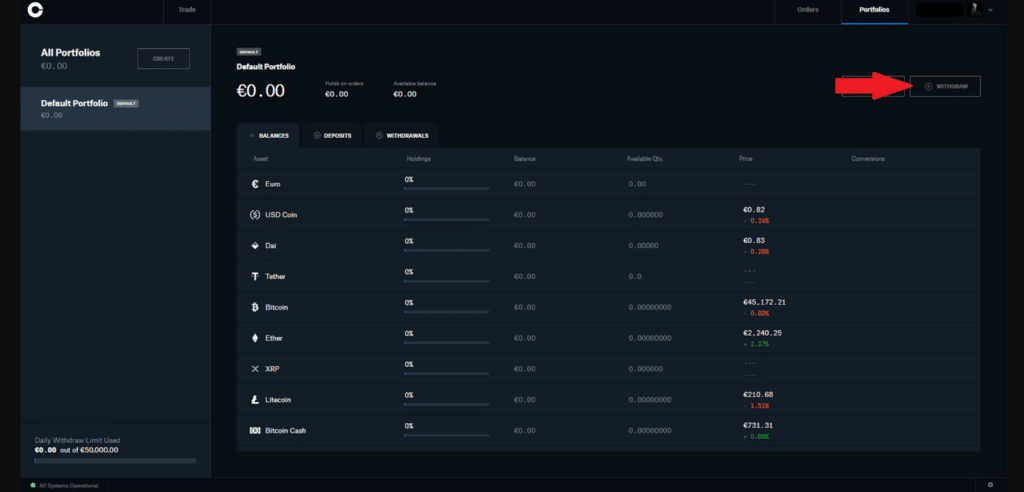Click the Ether asset icon
Screen dimensions: 1024x492
pyautogui.click(x=255, y=338)
